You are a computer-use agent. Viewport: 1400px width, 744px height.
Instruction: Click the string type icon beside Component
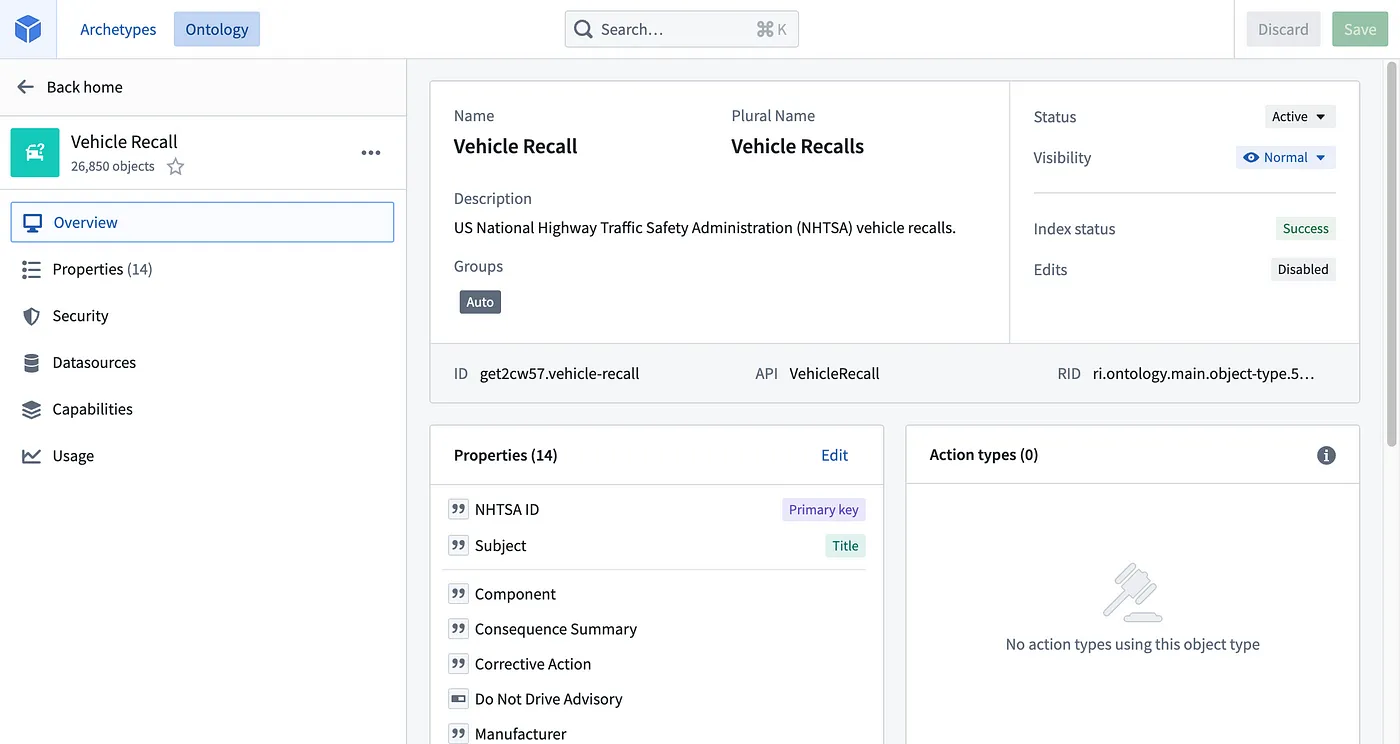click(x=458, y=594)
